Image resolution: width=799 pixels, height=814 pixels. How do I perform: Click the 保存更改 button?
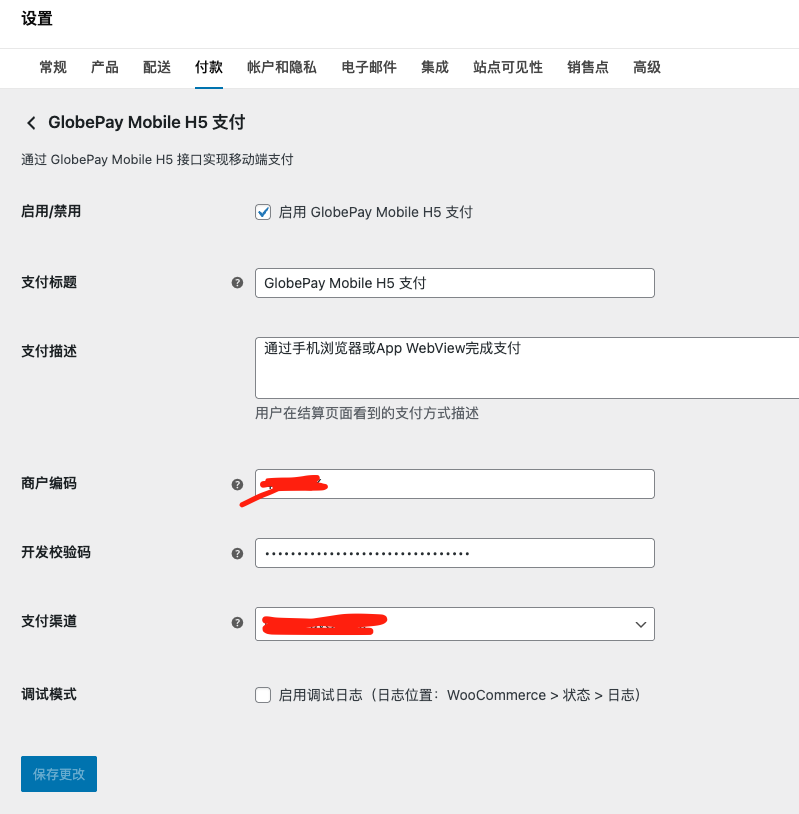(59, 774)
